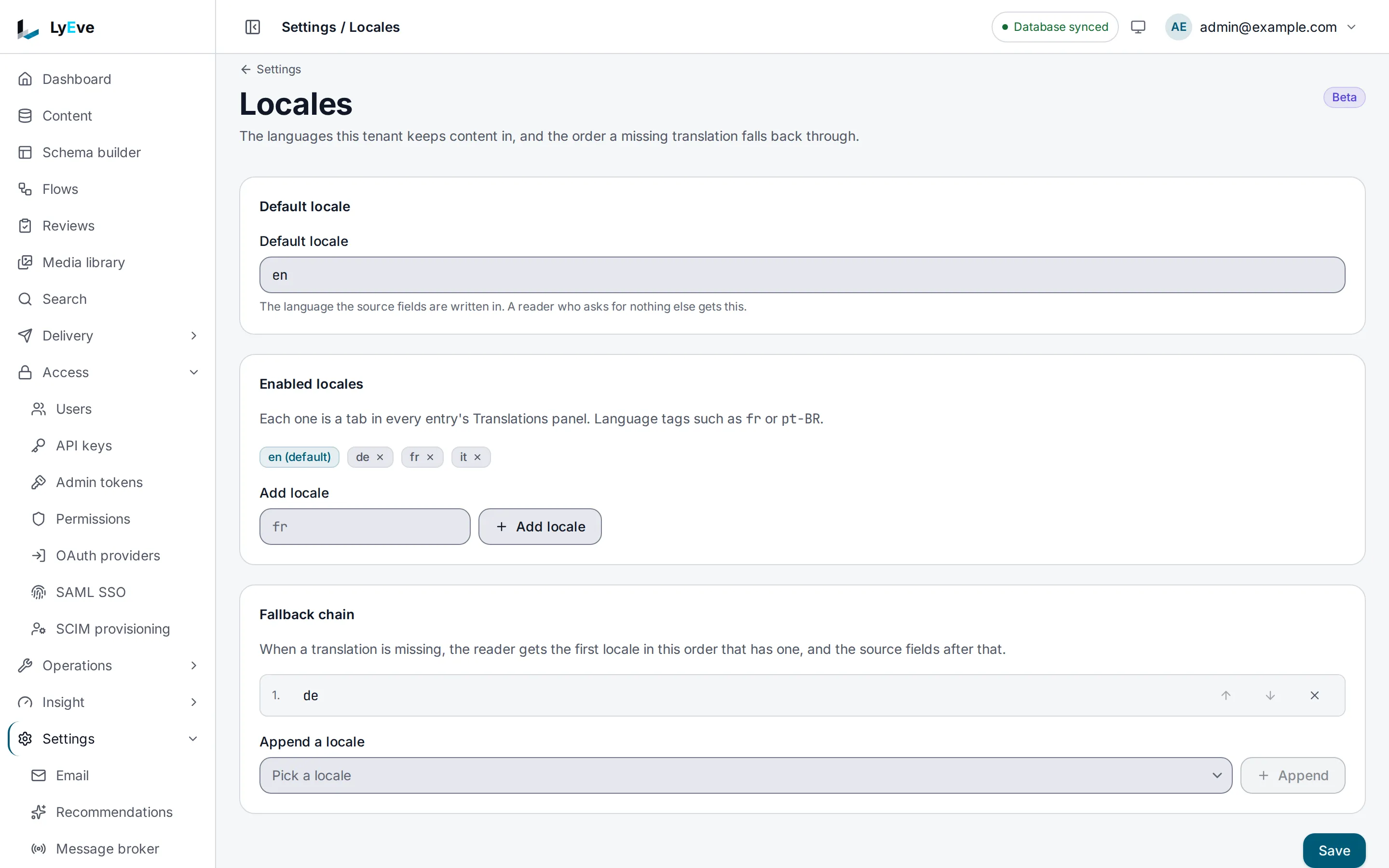1389x868 pixels.
Task: Open the Pick a locale dropdown
Action: coord(746,775)
